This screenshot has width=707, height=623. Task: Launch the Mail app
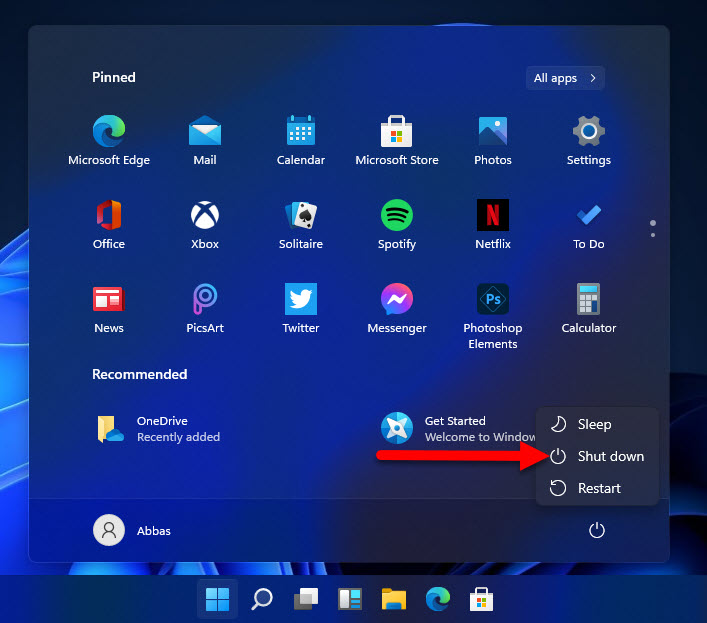tap(205, 140)
